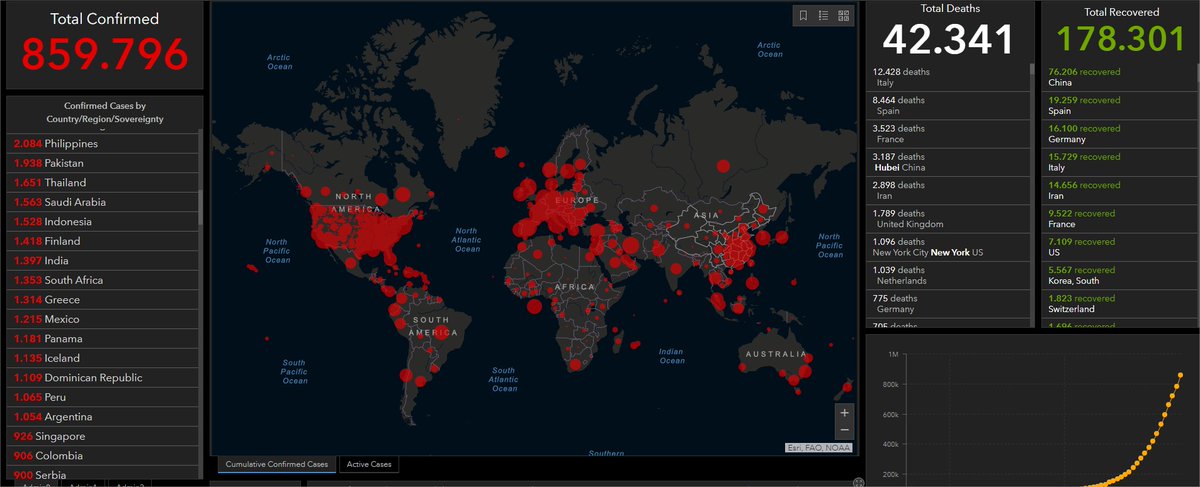Select Singapore row with 926 cases

[x=104, y=437]
